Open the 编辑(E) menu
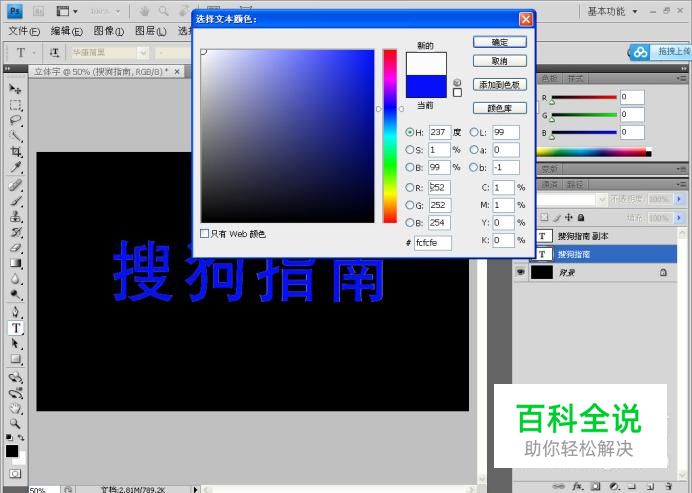 tap(67, 31)
